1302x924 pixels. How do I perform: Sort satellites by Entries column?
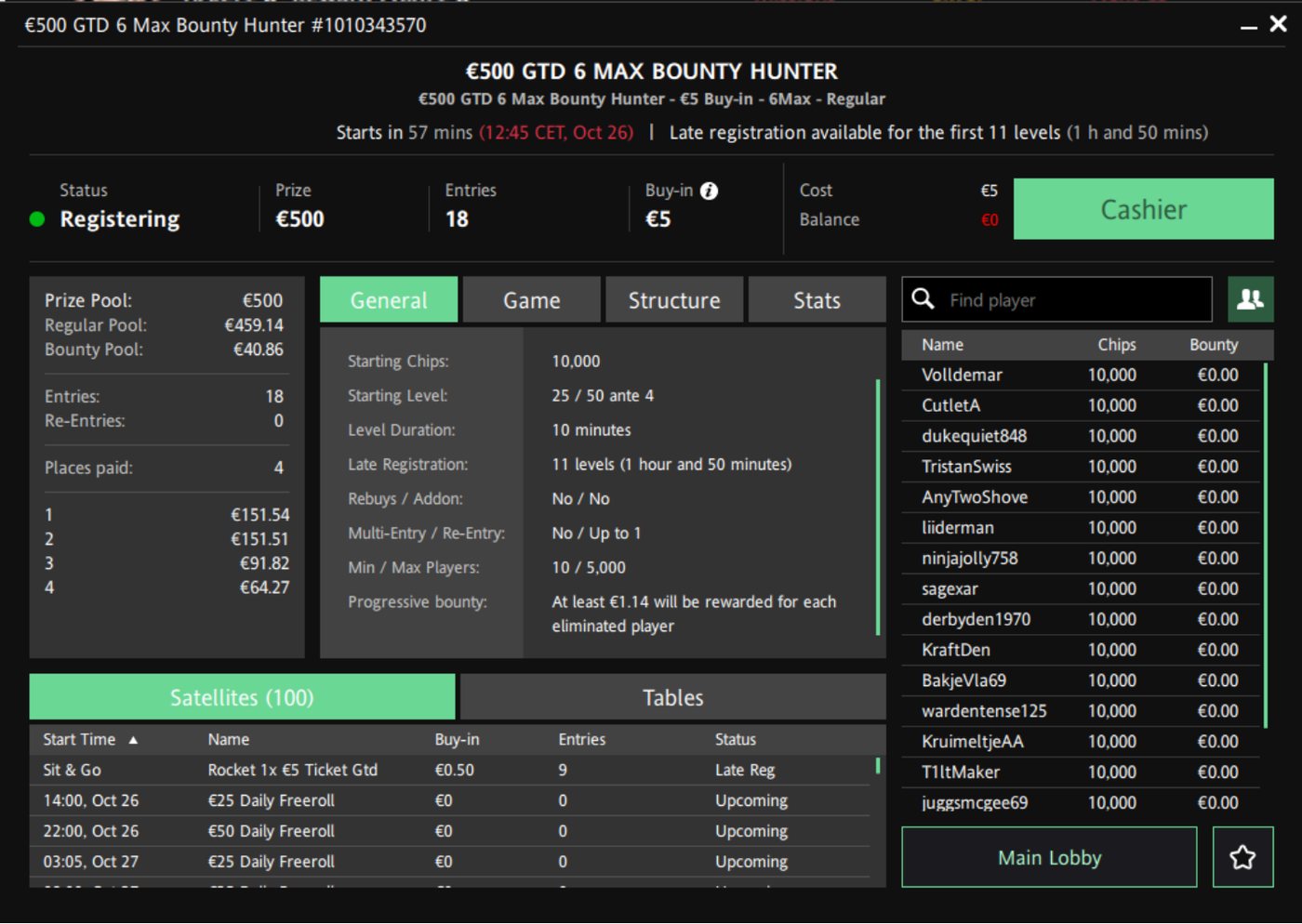click(581, 740)
